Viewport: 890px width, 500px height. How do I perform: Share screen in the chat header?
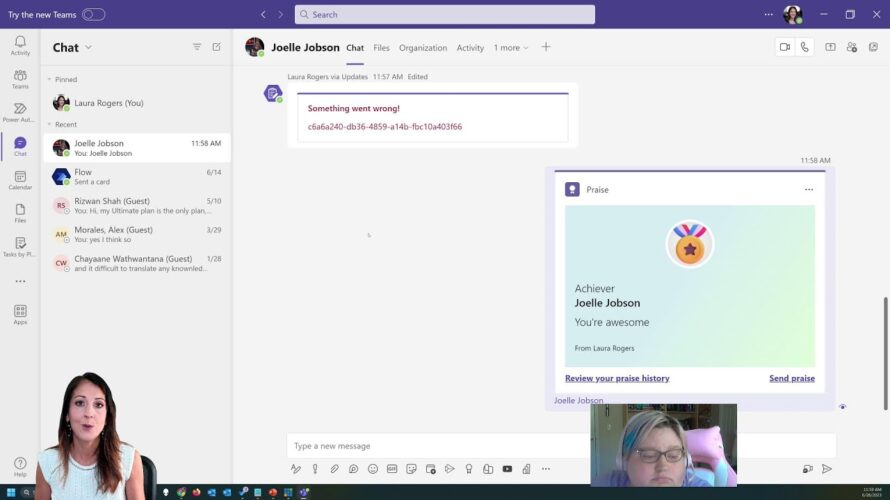coord(830,47)
